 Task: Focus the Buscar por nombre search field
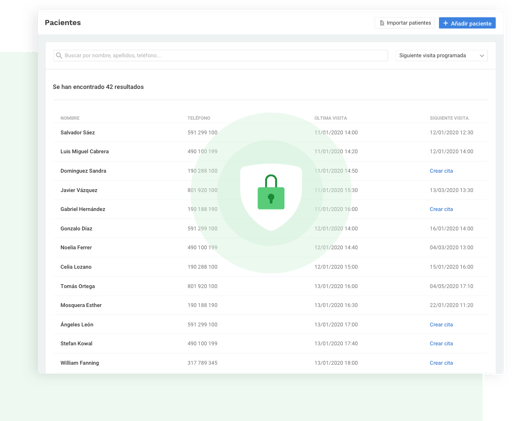220,55
